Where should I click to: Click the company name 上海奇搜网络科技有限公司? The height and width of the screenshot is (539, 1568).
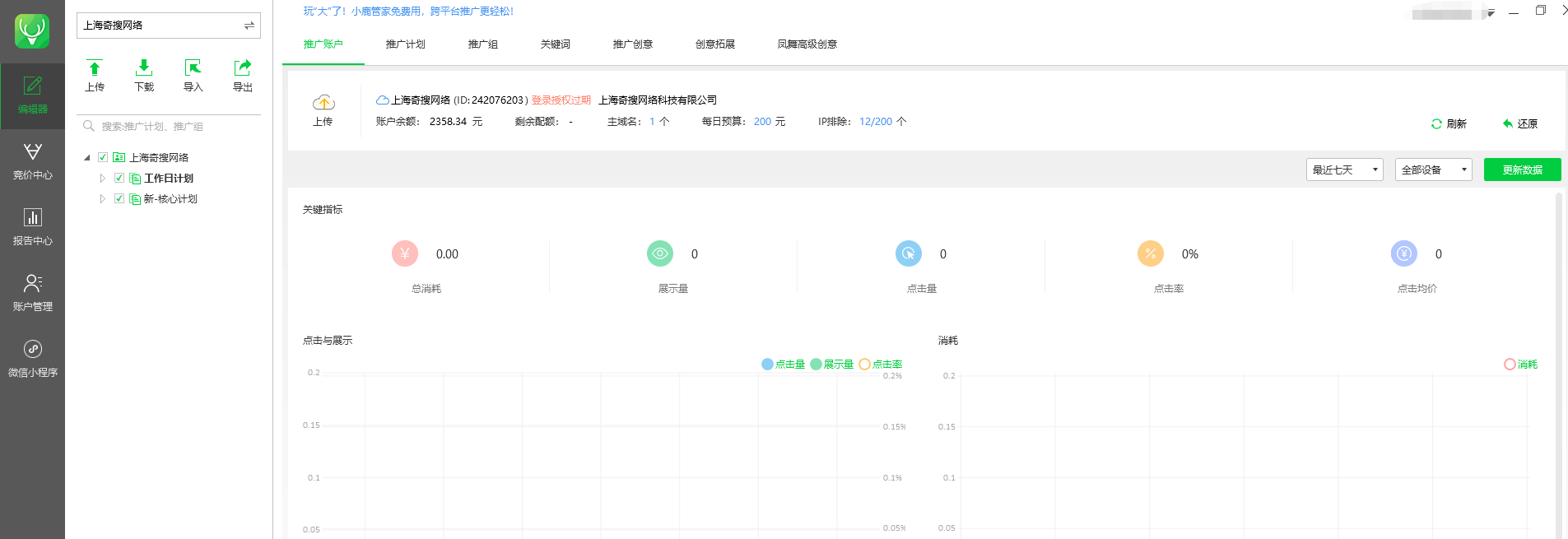(658, 100)
